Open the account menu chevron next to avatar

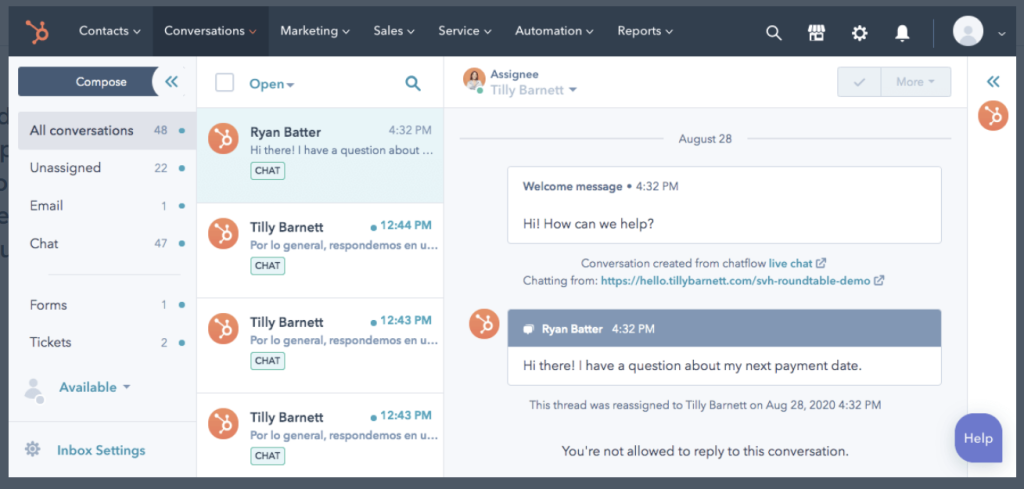(x=1002, y=34)
